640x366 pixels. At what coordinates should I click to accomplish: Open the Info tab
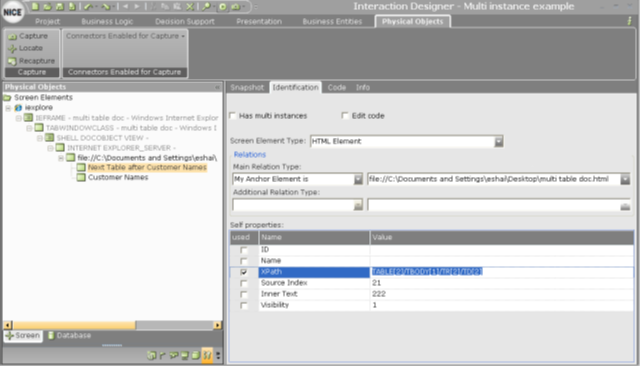point(362,87)
